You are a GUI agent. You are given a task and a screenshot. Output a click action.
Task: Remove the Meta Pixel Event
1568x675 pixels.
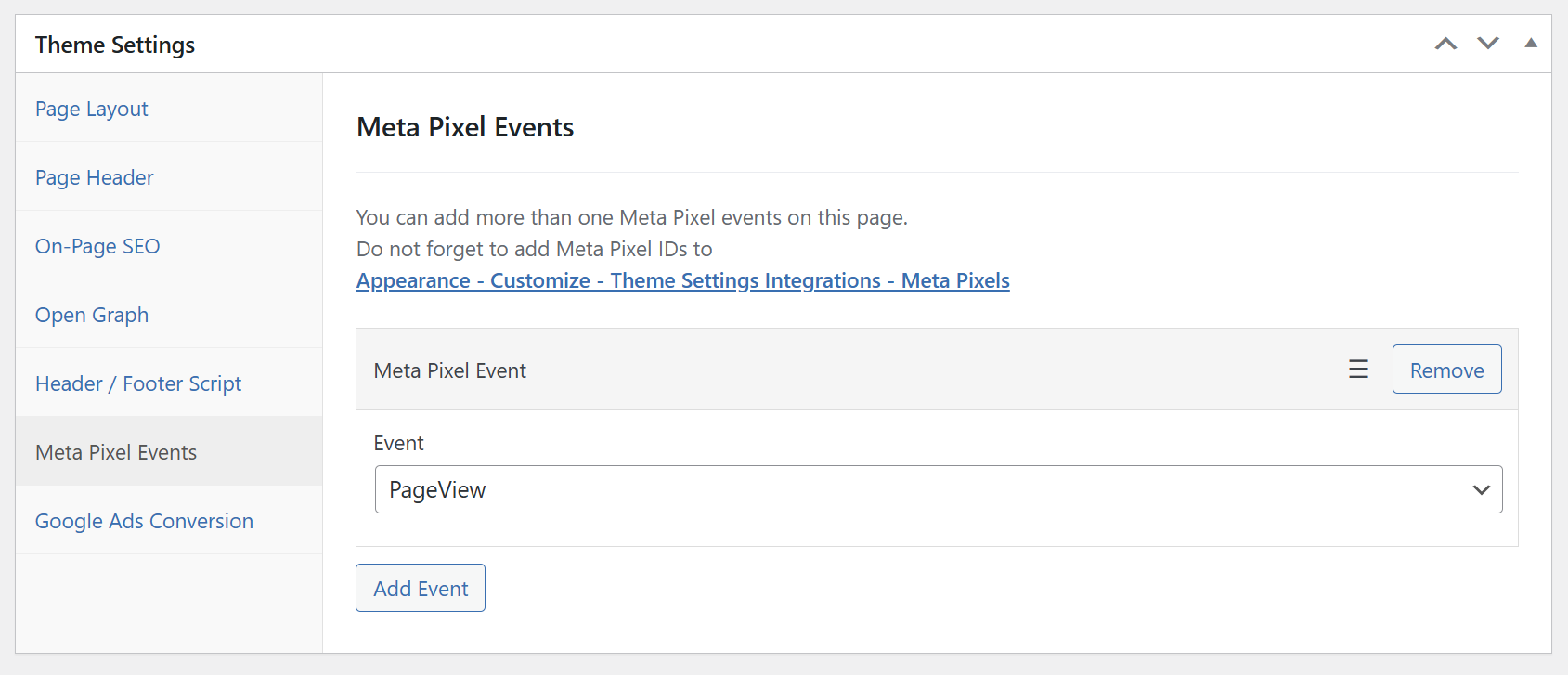pyautogui.click(x=1446, y=369)
